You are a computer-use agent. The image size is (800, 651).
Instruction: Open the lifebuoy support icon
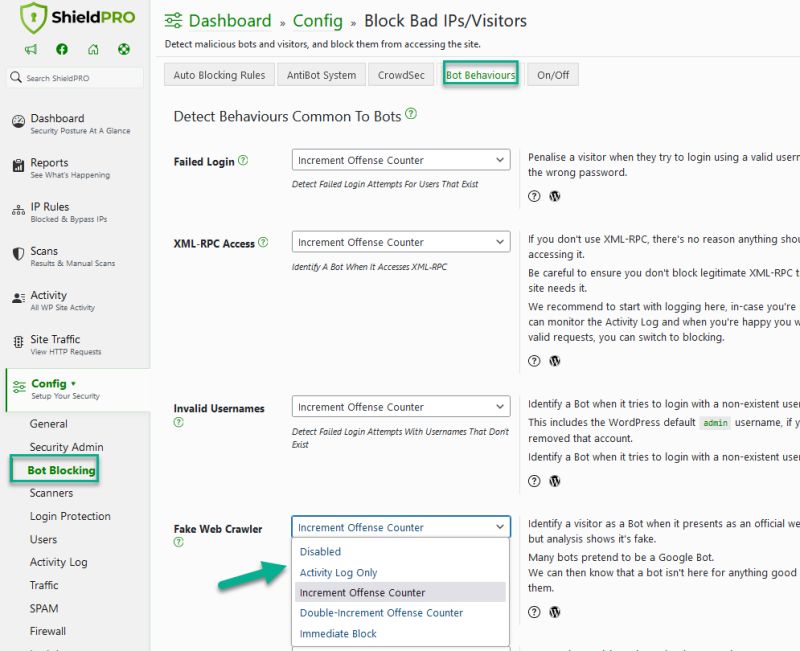coord(124,49)
